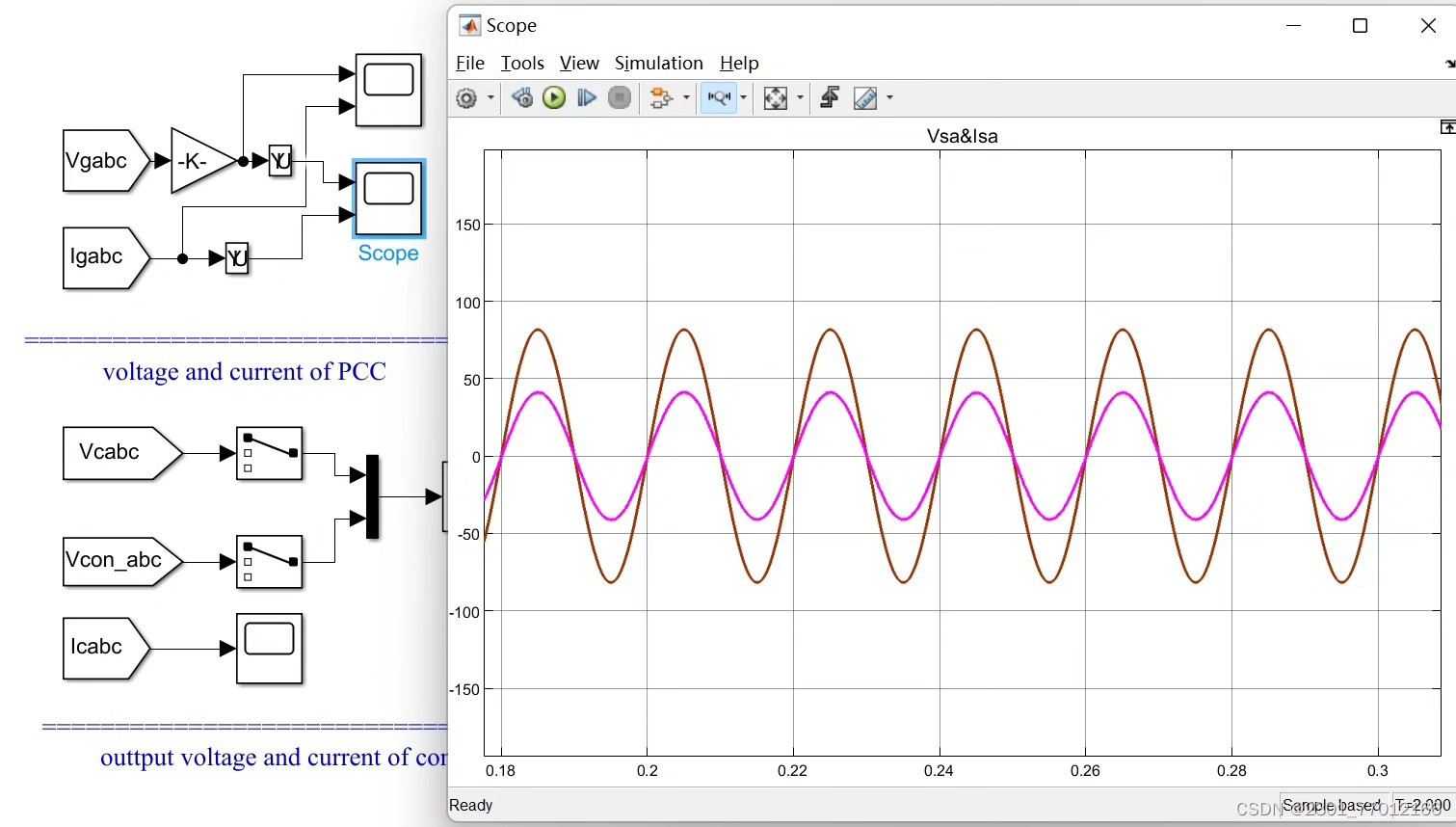Open the View menu in Scope
Screen dimensions: 1456x827
click(579, 64)
